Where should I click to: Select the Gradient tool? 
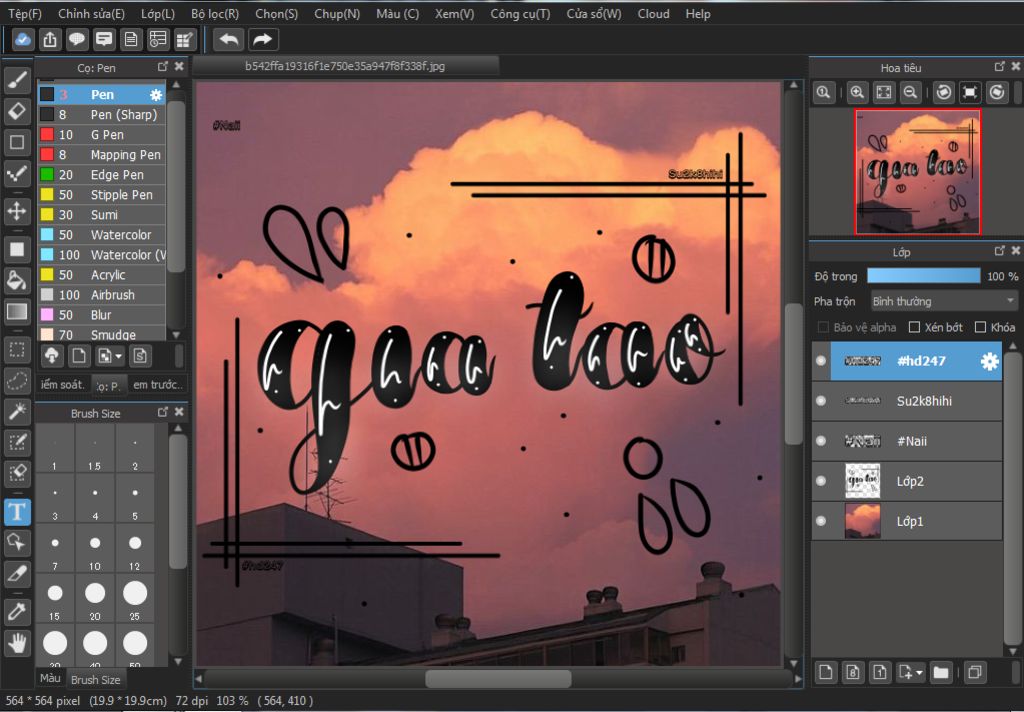pyautogui.click(x=17, y=312)
